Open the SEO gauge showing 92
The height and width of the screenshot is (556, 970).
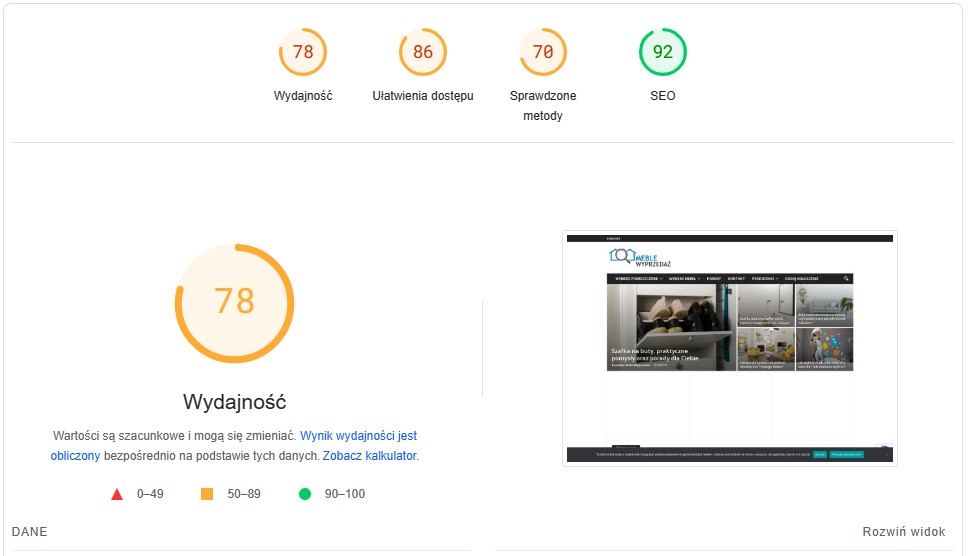tap(663, 52)
